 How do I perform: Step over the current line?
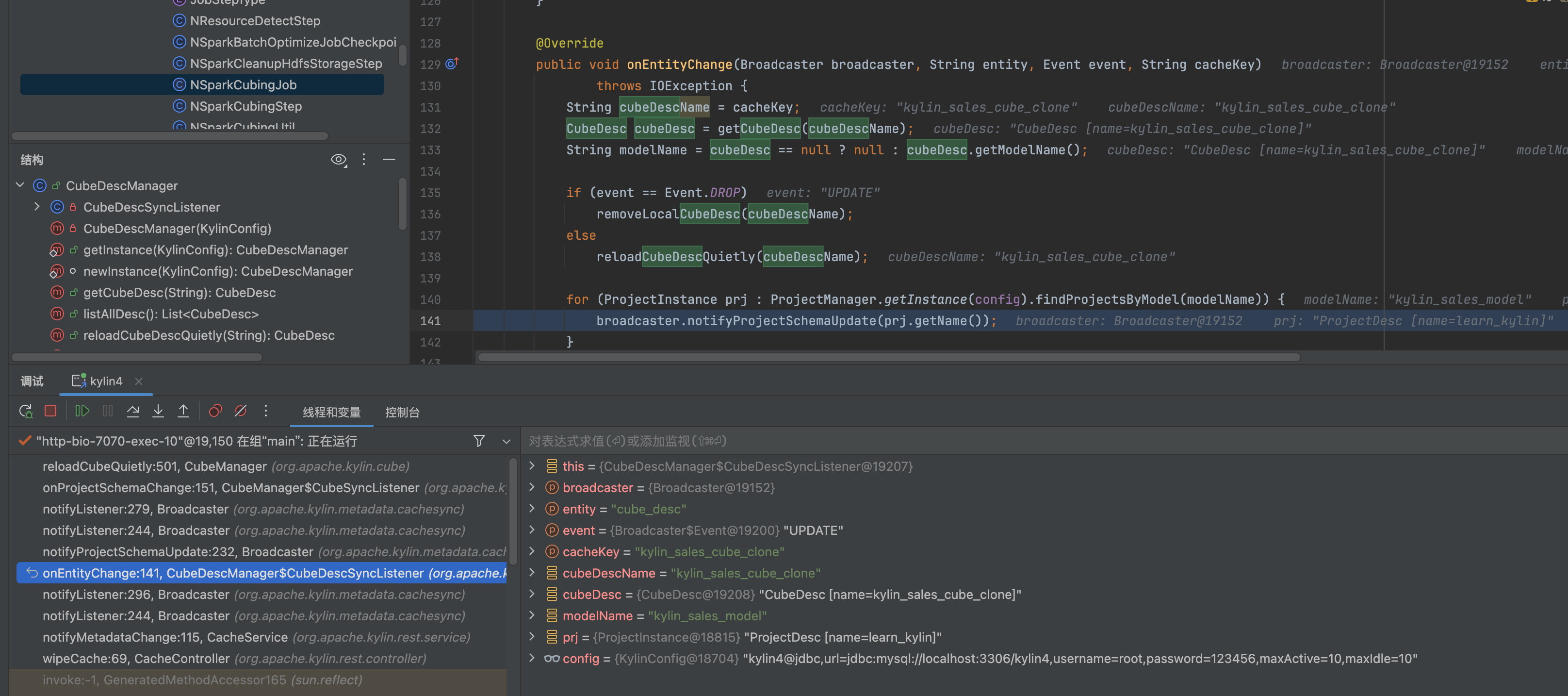coord(133,412)
